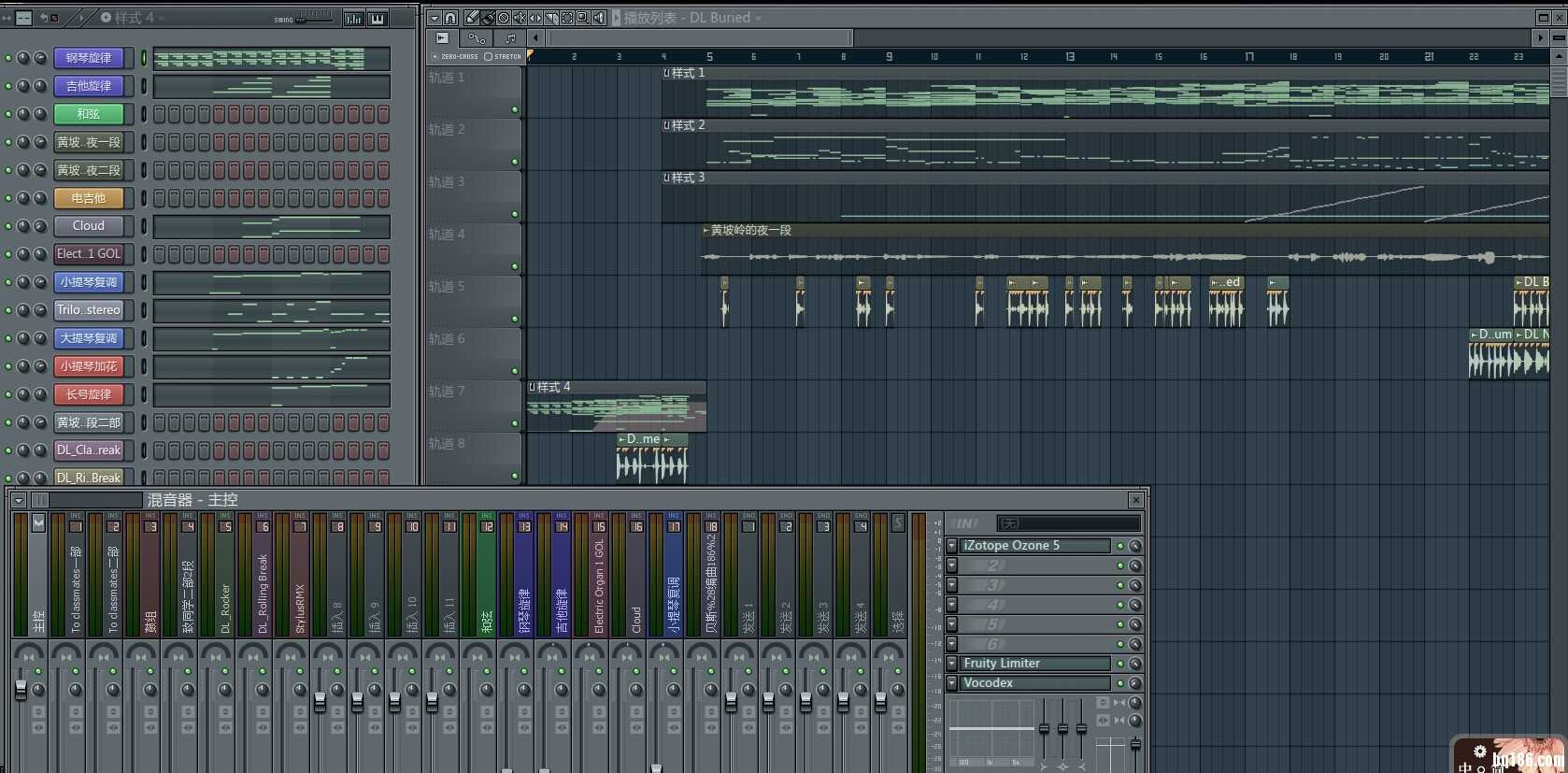Disable Fruity Limiter via green LED

pyautogui.click(x=1120, y=664)
